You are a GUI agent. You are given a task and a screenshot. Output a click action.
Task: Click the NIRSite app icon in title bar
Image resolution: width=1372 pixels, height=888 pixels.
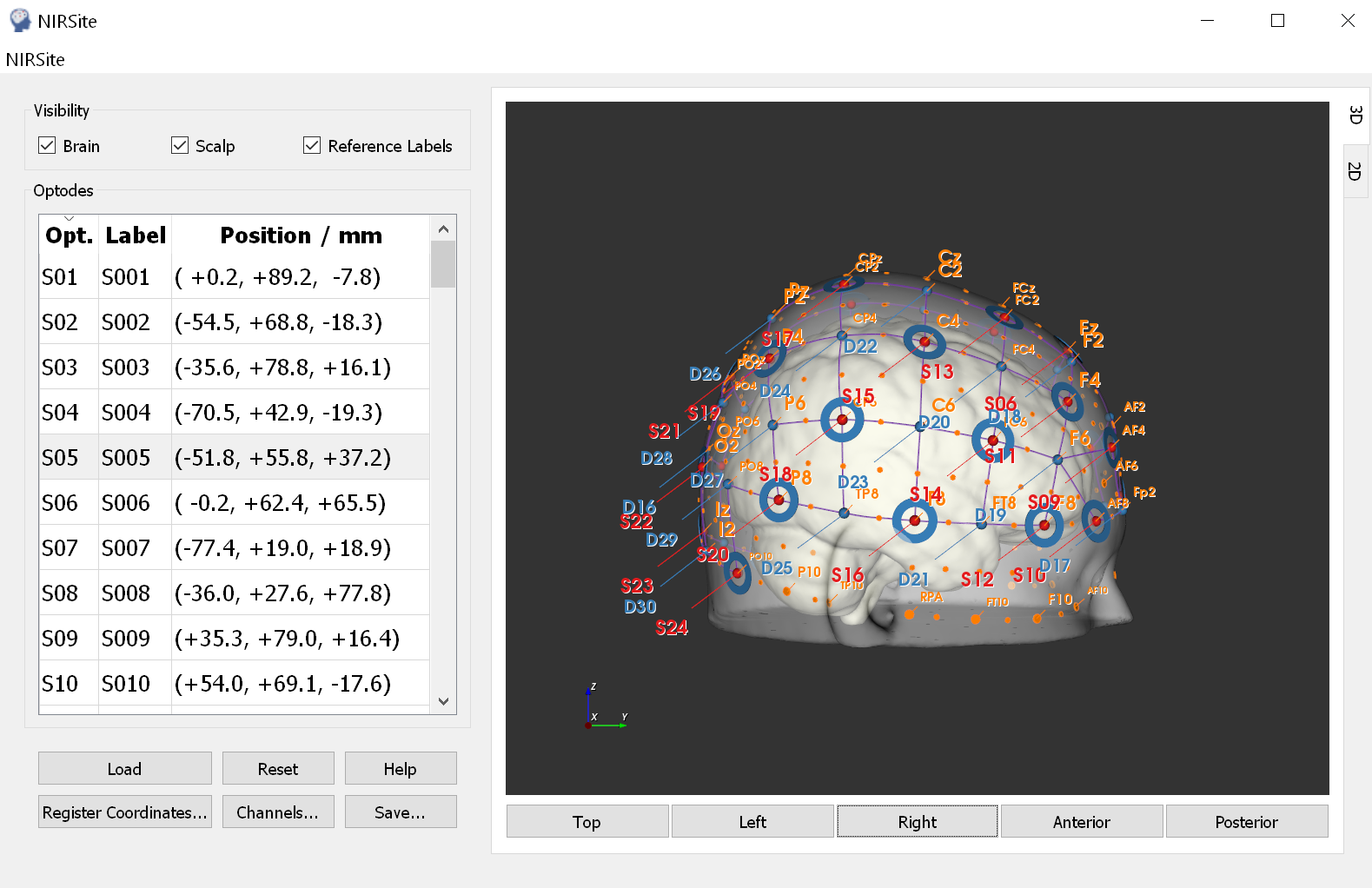coord(19,20)
